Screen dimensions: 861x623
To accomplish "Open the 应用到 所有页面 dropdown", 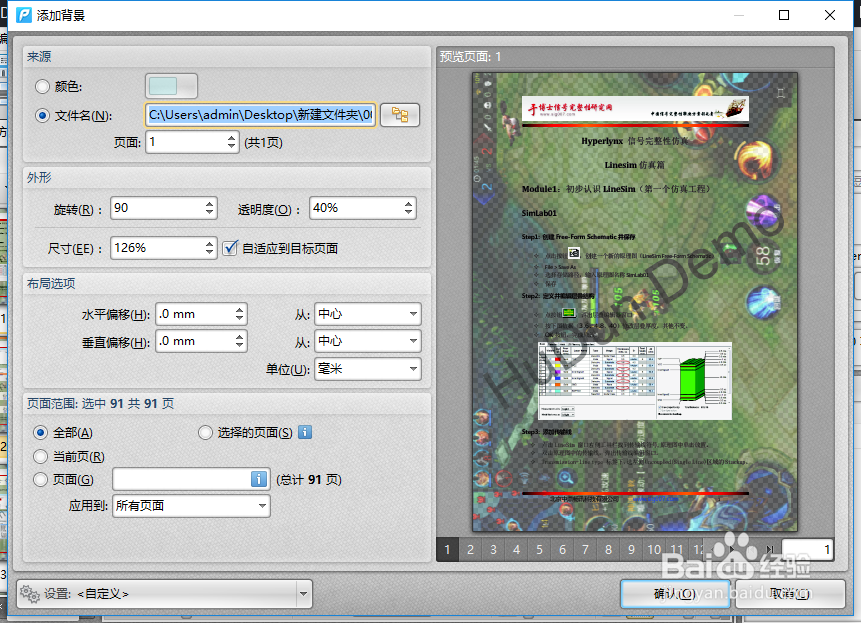I will click(191, 506).
